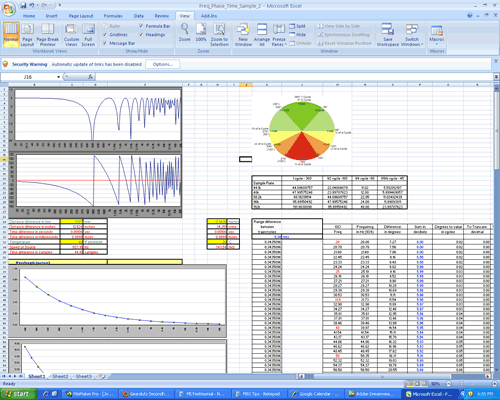This screenshot has width=500, height=400.
Task: Open the Review ribbon tab
Action: click(162, 16)
